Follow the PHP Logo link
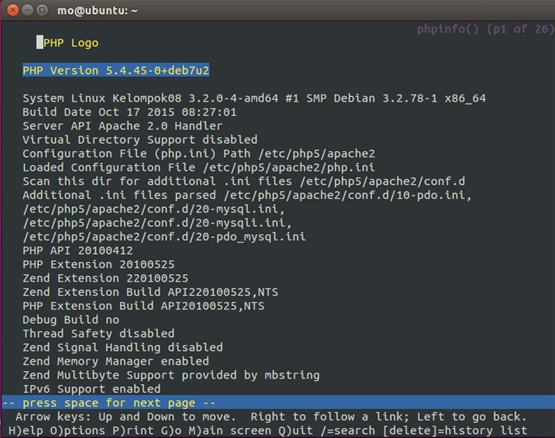The width and height of the screenshot is (555, 438). [x=71, y=43]
